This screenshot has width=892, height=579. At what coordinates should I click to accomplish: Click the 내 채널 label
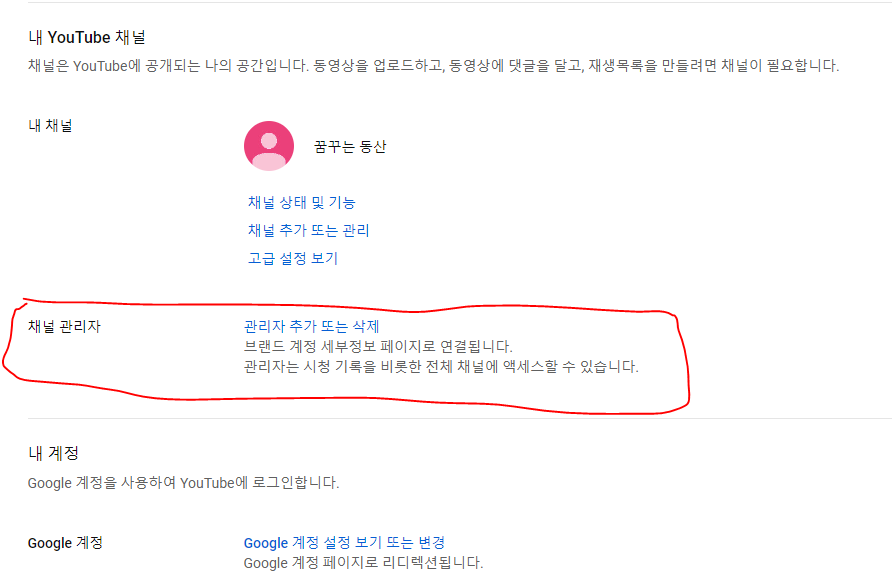pyautogui.click(x=50, y=126)
